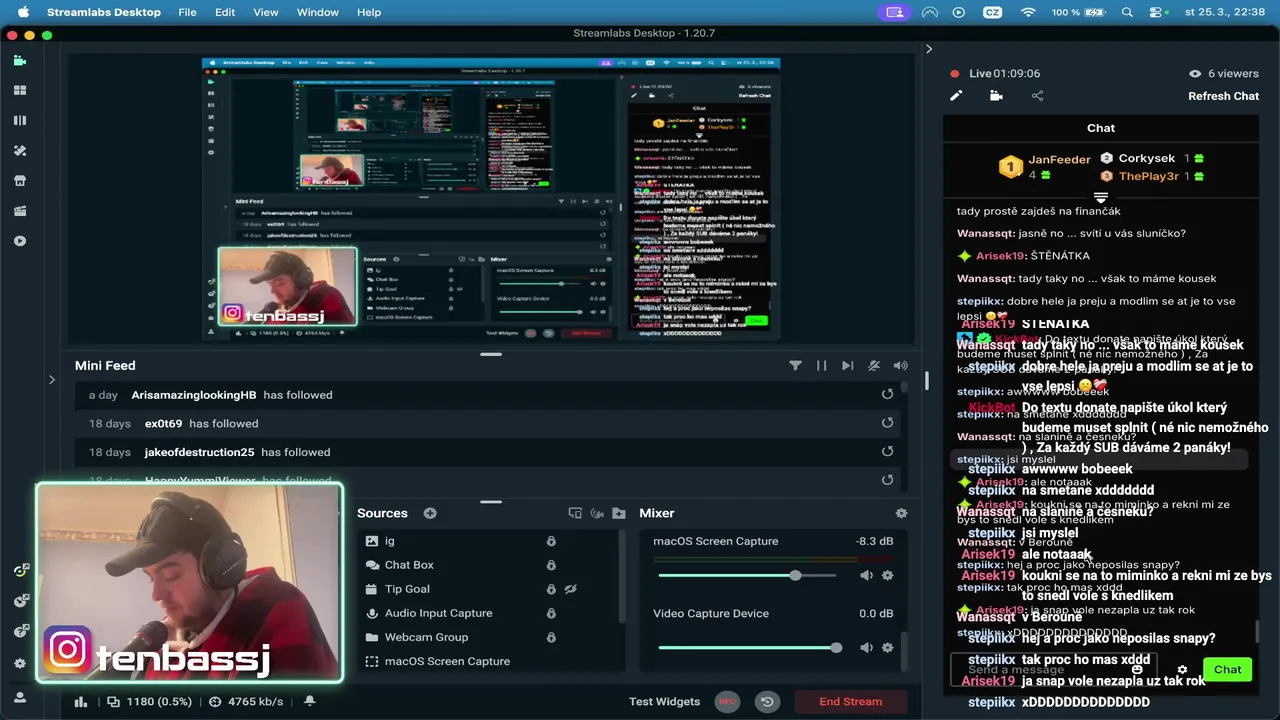Toggle Mini Feed mute notifications icon
Viewport: 1280px width, 720px height.
(x=874, y=366)
